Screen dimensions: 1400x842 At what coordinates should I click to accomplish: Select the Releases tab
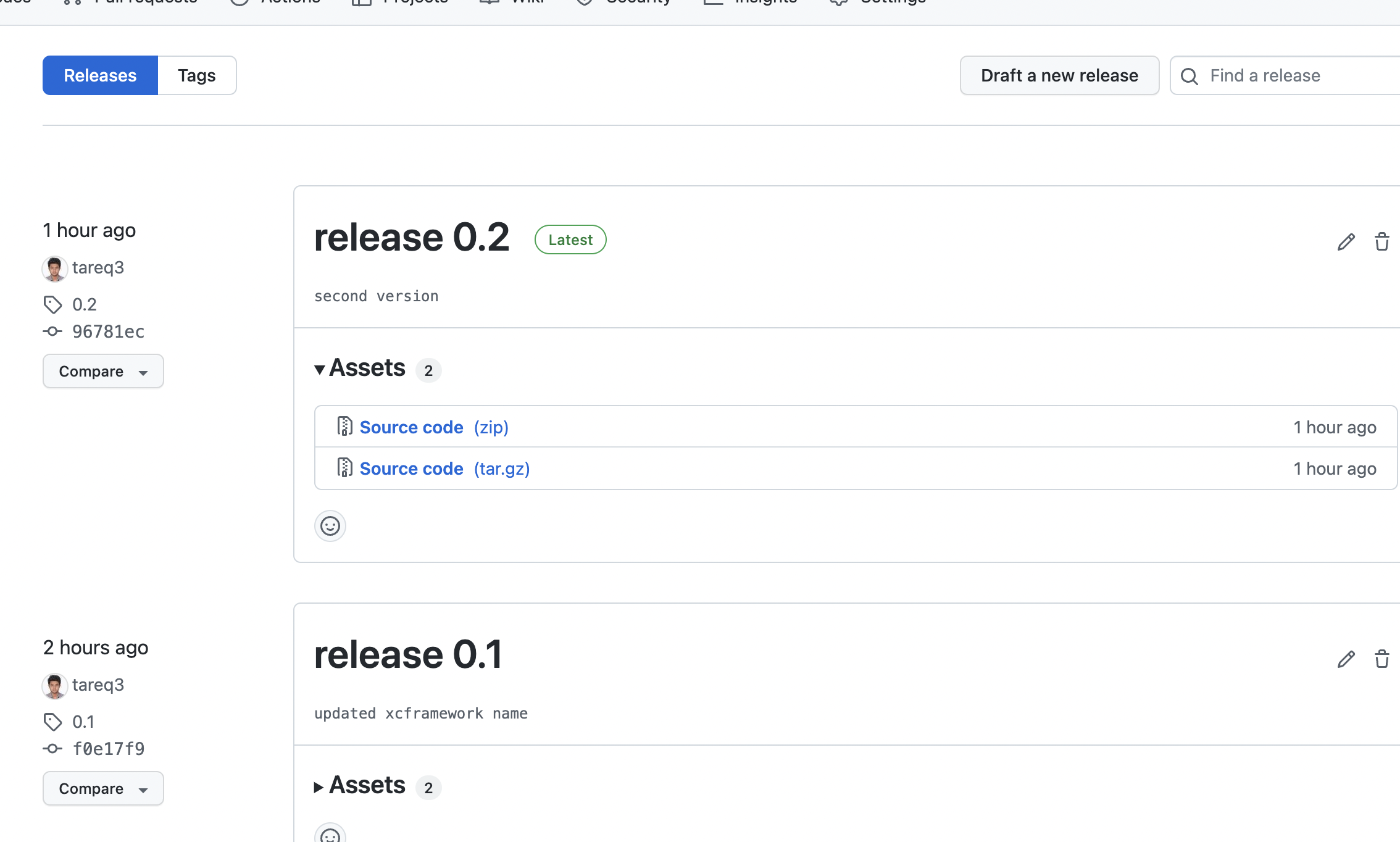[100, 75]
